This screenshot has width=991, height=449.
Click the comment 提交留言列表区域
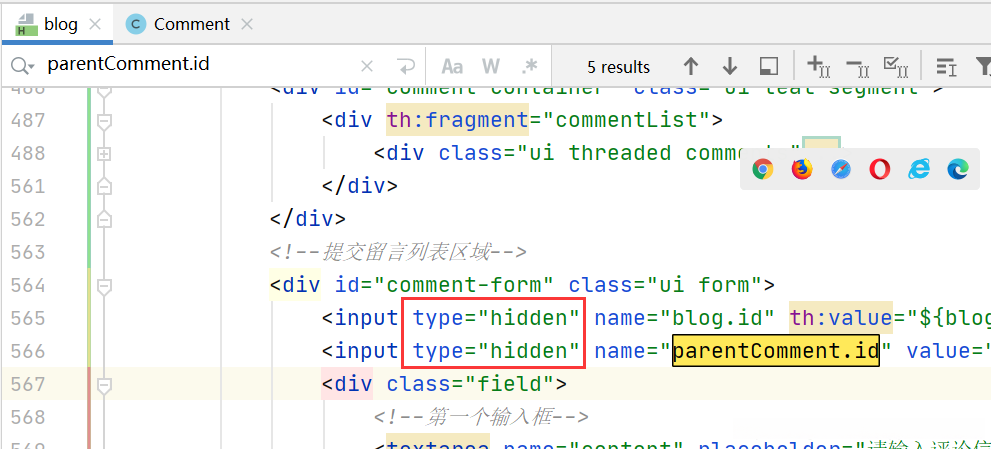click(x=398, y=252)
